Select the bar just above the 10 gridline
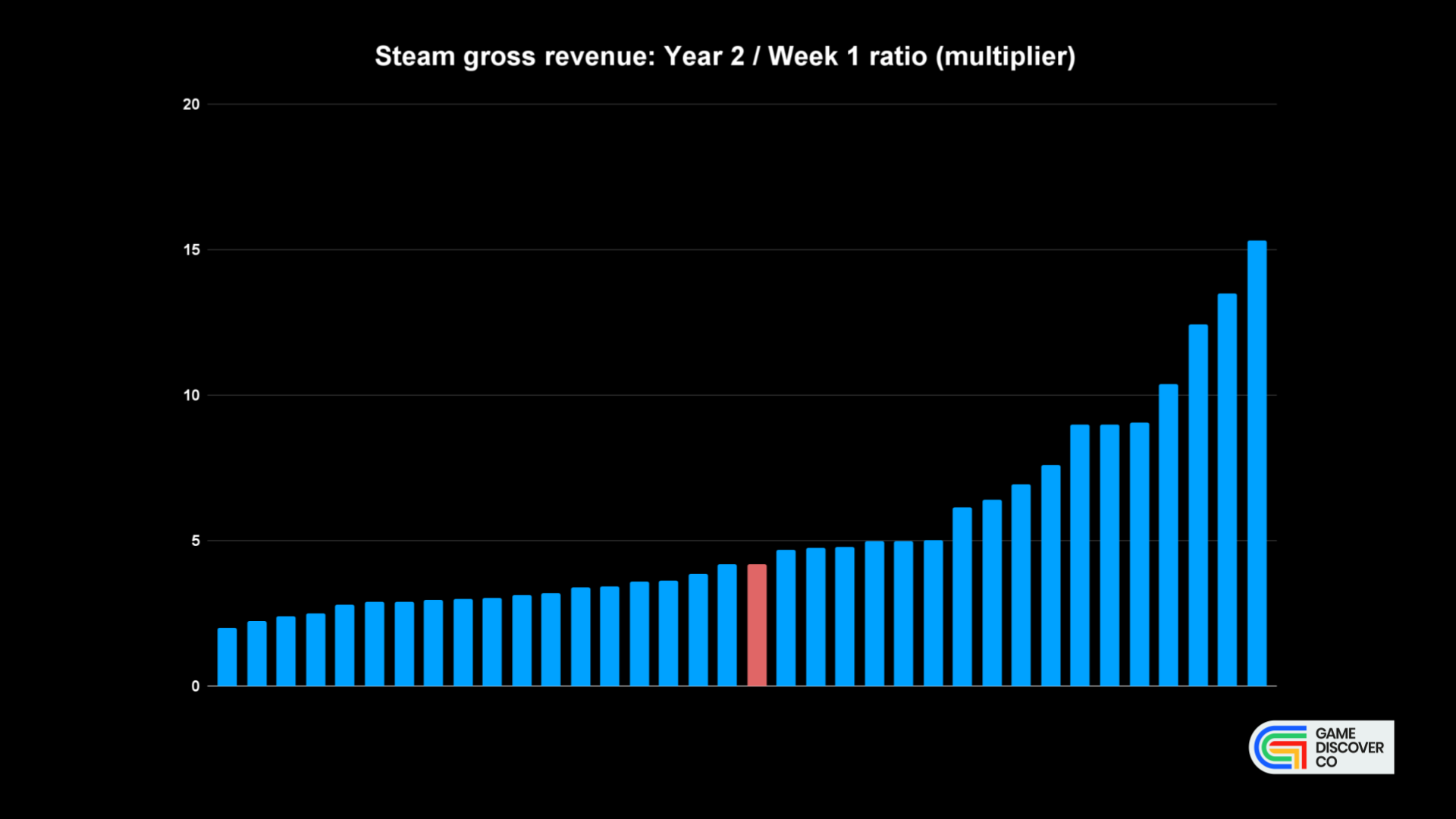The height and width of the screenshot is (819, 1456). (1167, 531)
